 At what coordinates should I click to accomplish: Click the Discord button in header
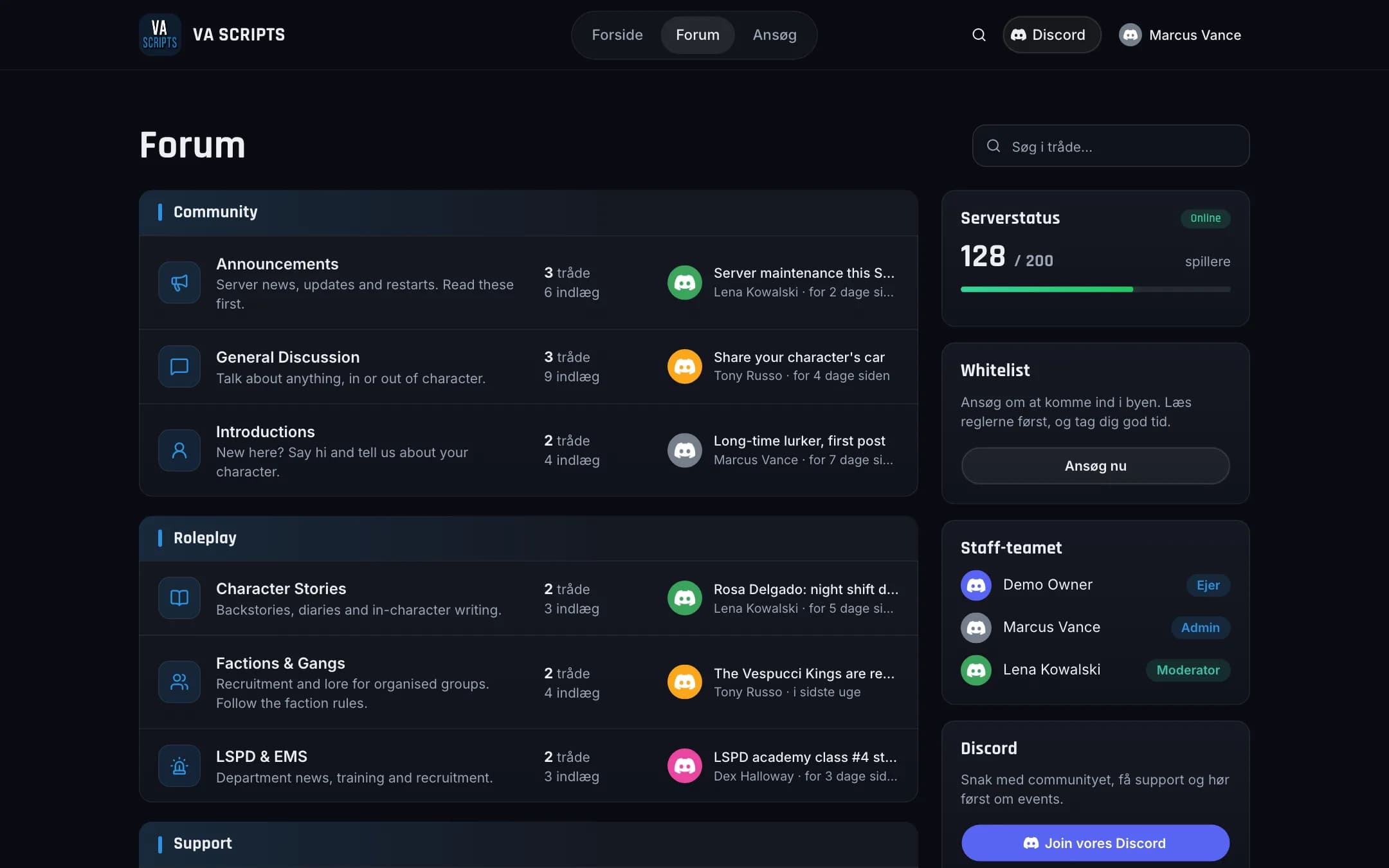point(1052,35)
